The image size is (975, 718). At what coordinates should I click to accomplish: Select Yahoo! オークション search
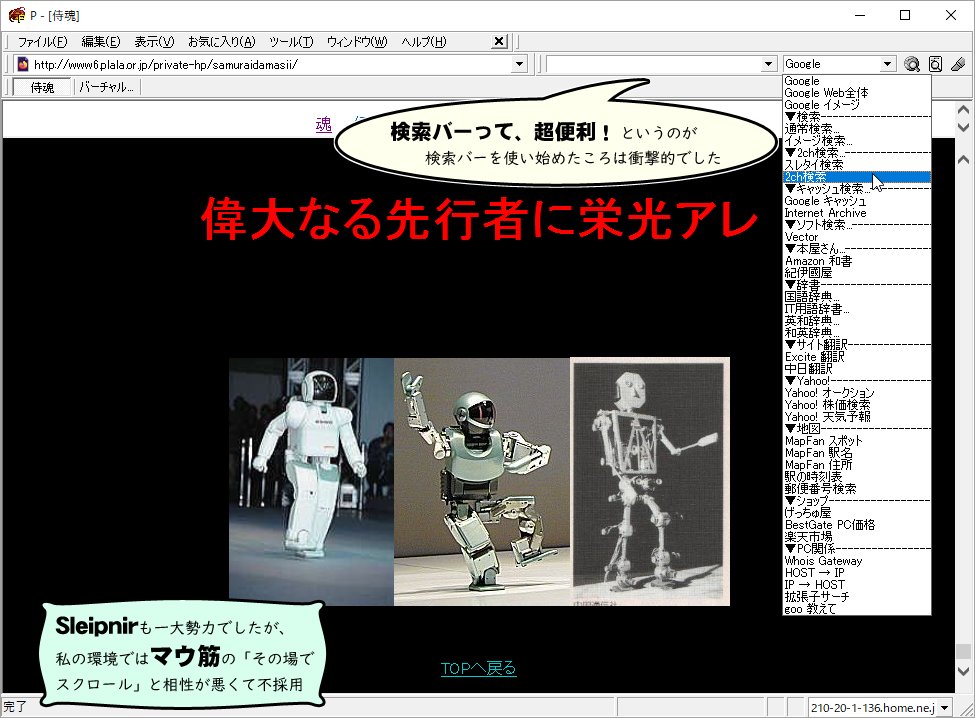click(857, 393)
